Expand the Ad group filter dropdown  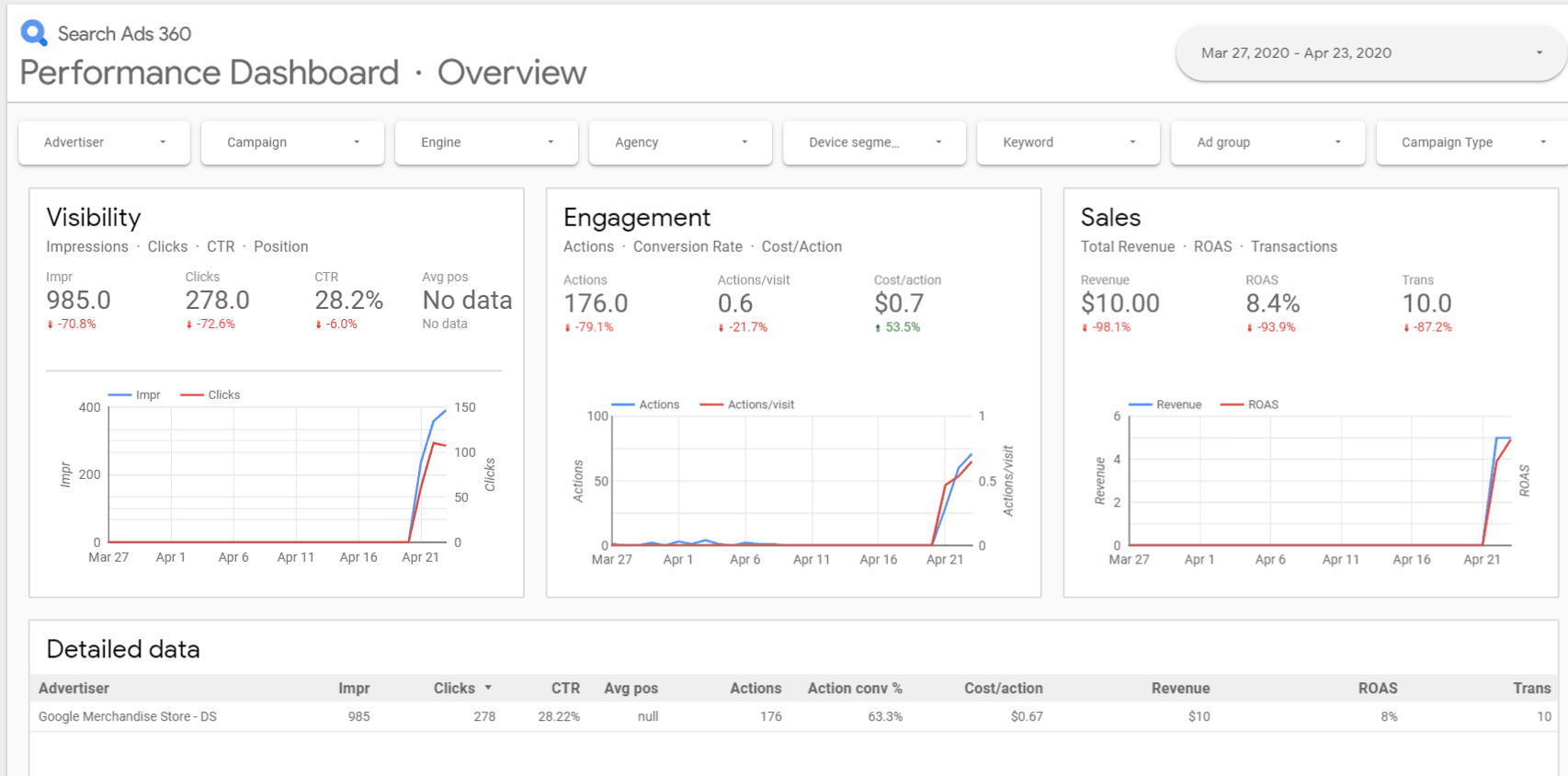pos(1267,143)
